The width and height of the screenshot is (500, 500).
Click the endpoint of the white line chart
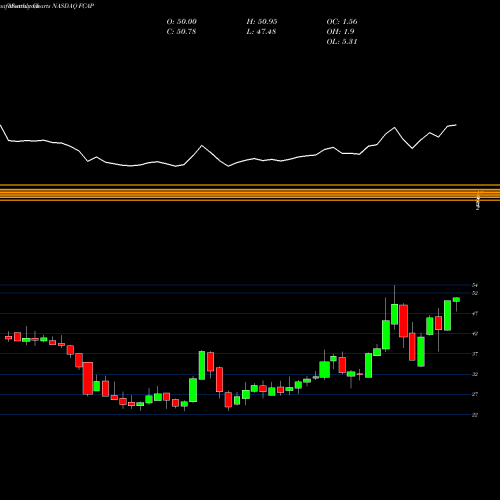point(456,125)
